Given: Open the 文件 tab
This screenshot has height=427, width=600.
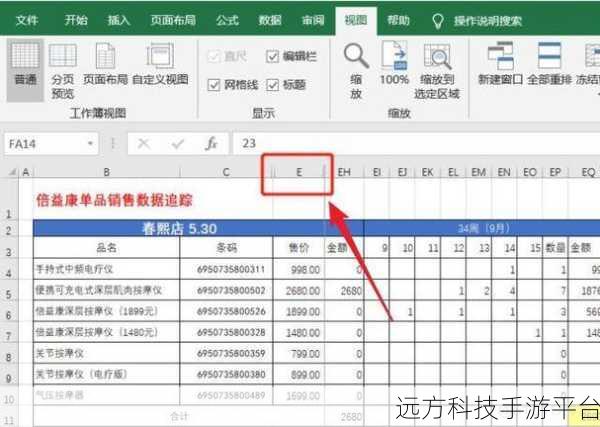Looking at the screenshot, I should (x=27, y=20).
